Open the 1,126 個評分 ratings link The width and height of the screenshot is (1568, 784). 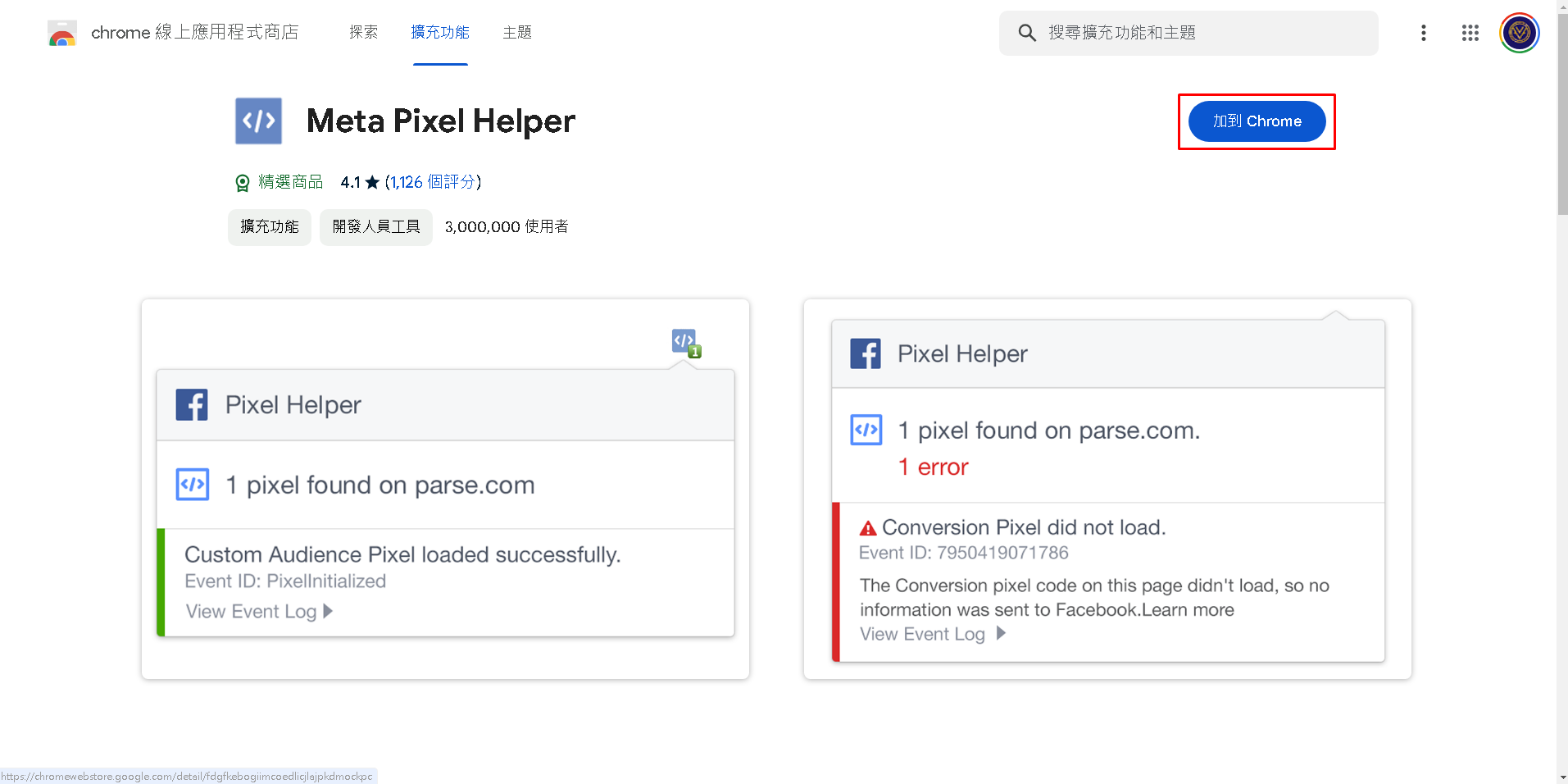pos(433,182)
